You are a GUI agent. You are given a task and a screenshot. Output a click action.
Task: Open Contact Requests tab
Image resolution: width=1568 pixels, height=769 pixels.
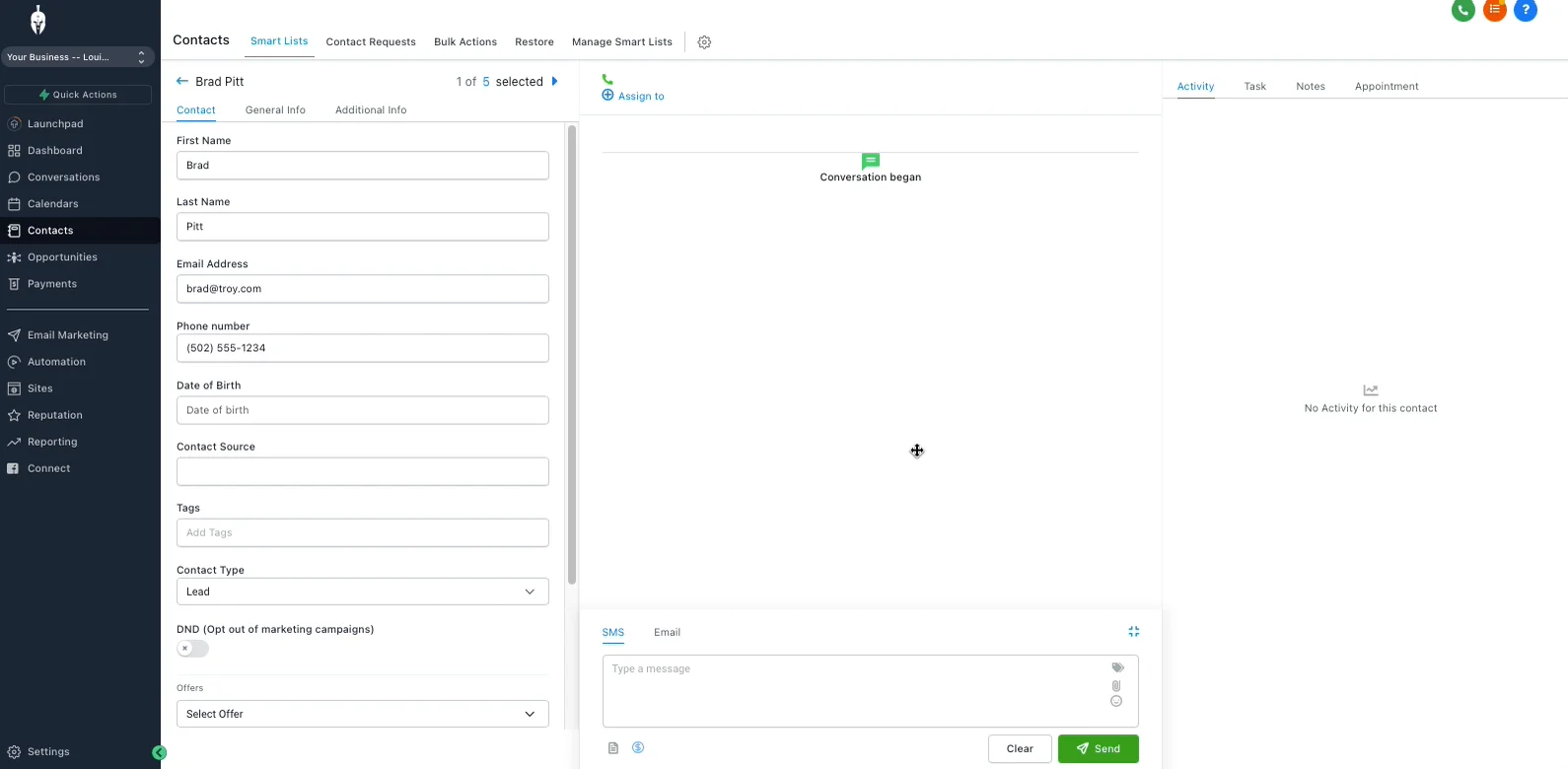(371, 42)
